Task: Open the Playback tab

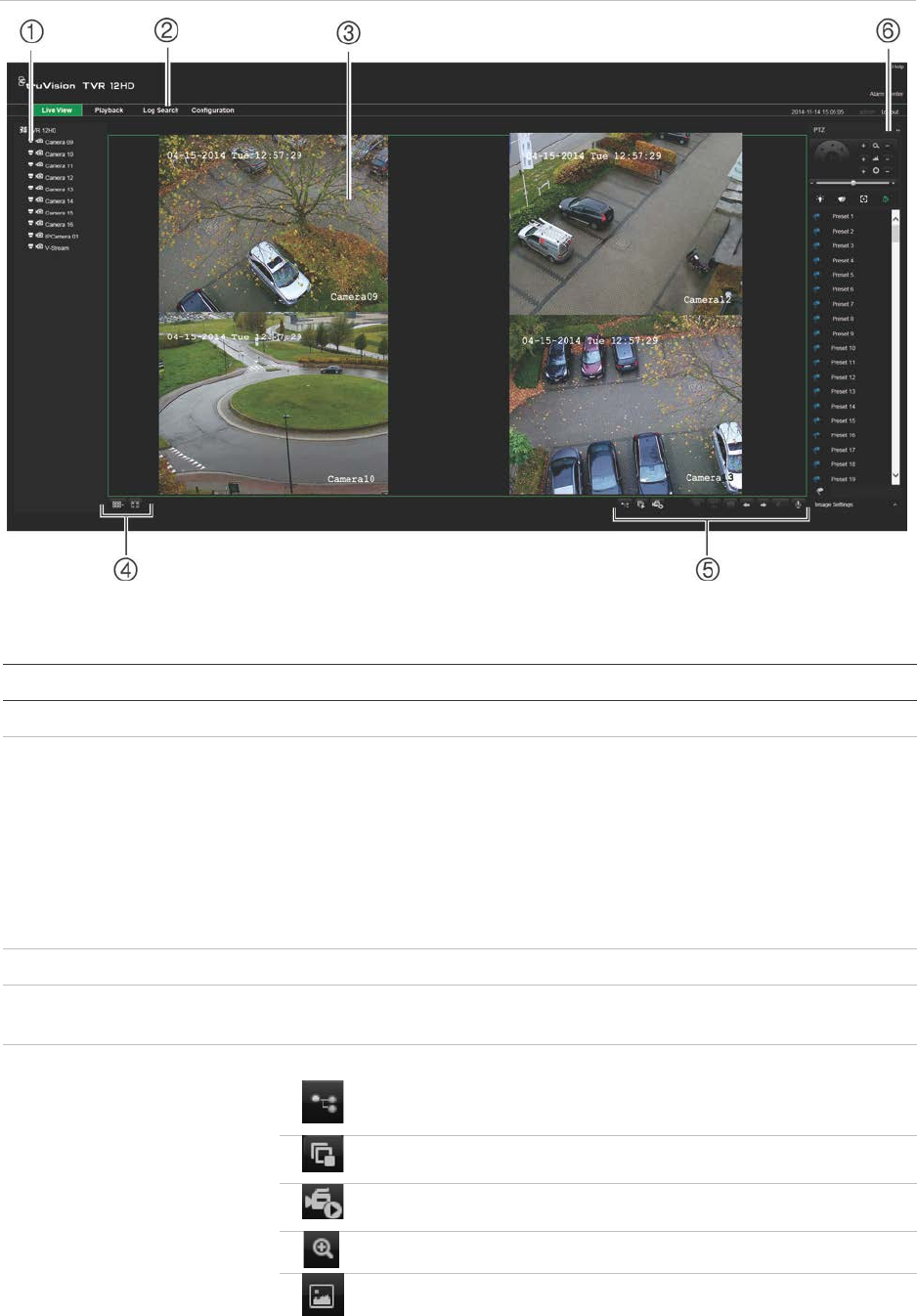Action: (x=109, y=110)
